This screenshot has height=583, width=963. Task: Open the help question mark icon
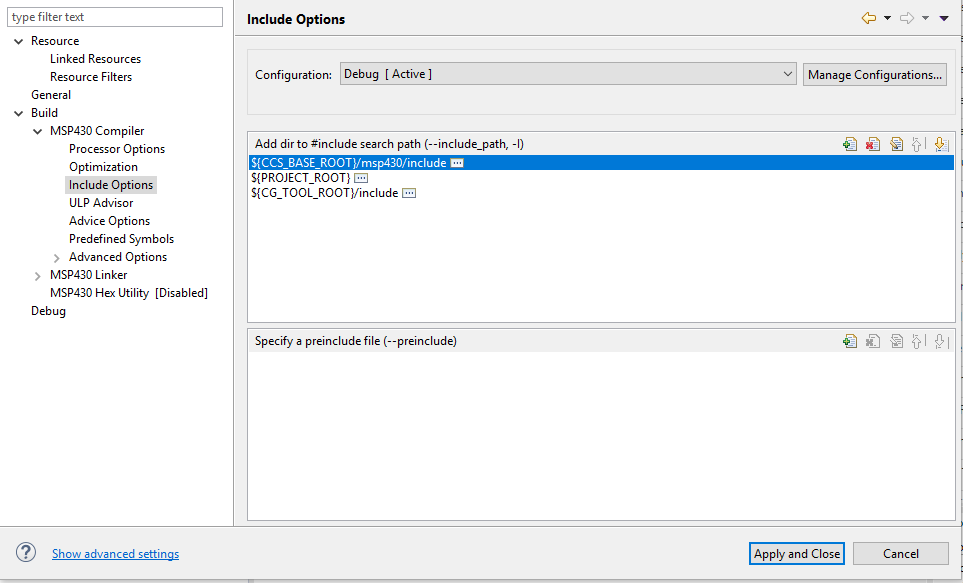[x=27, y=553]
